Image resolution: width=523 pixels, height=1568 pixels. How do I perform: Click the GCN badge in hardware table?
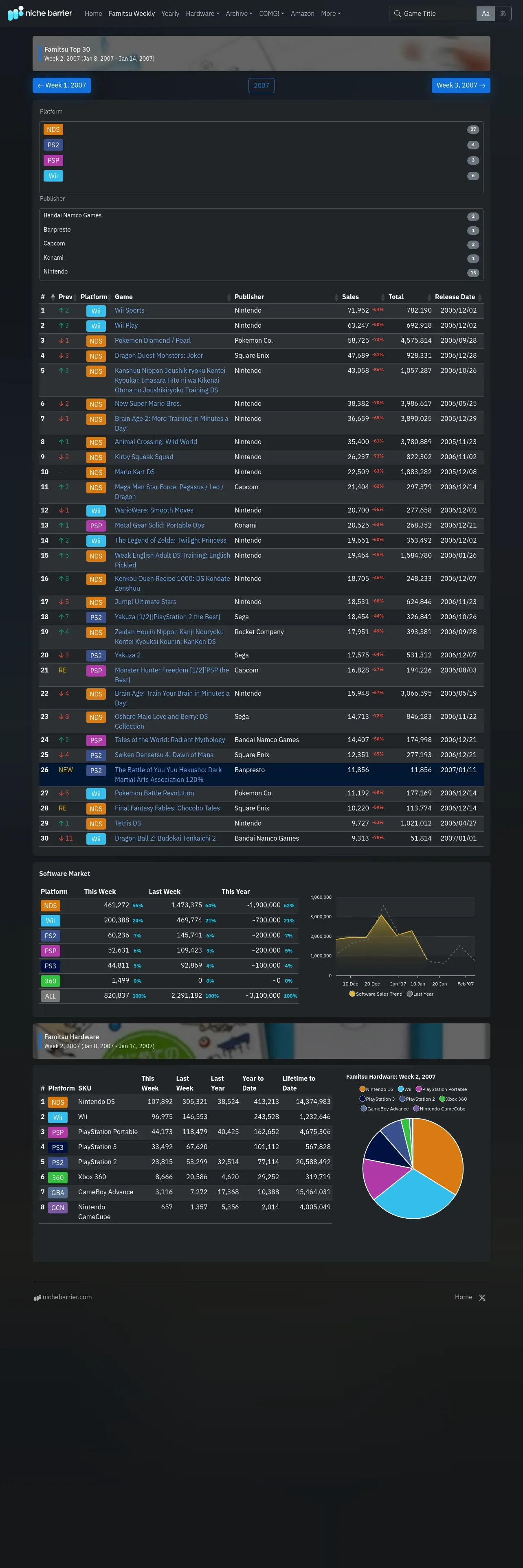[58, 1208]
